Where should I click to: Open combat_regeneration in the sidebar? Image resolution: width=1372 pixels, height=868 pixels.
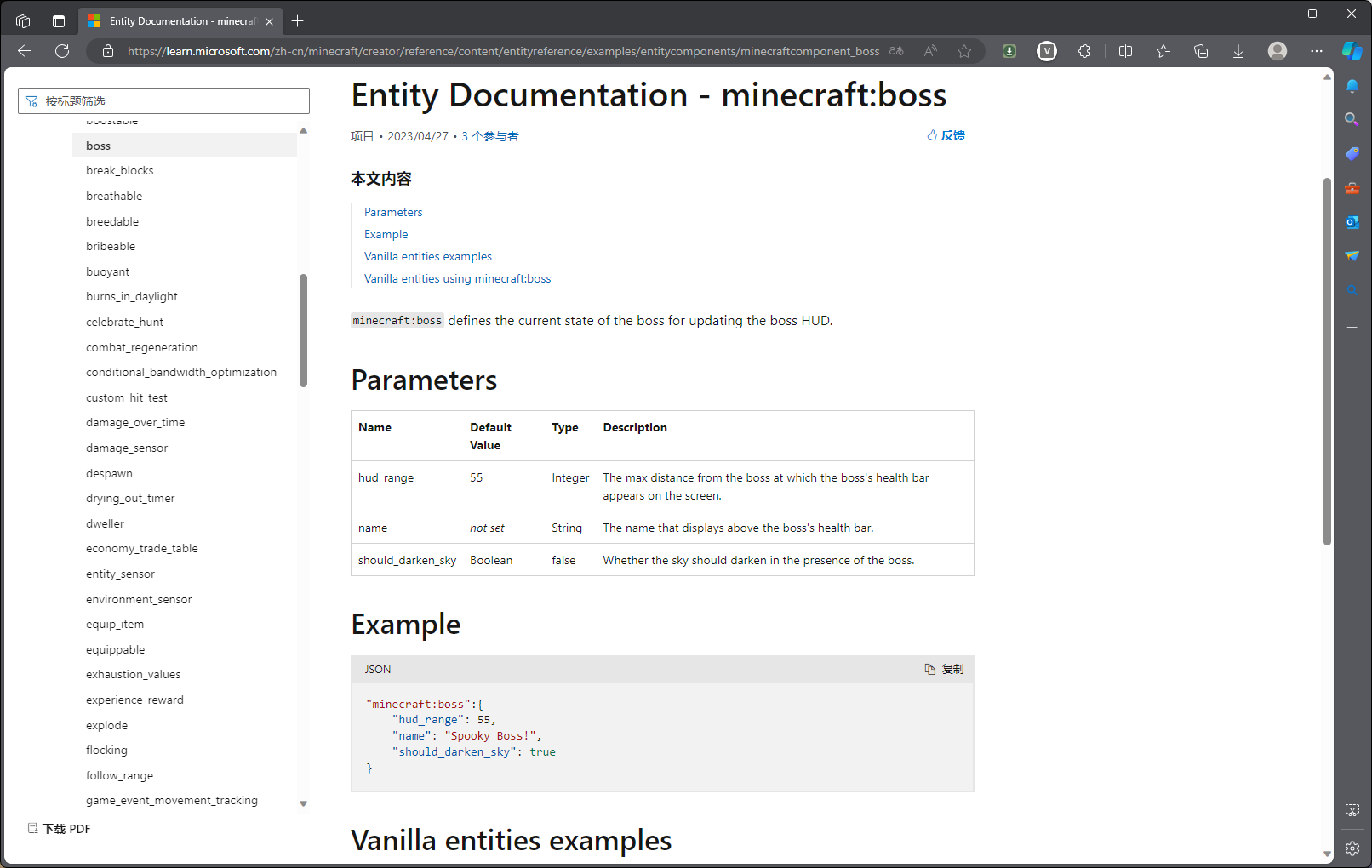(x=142, y=347)
